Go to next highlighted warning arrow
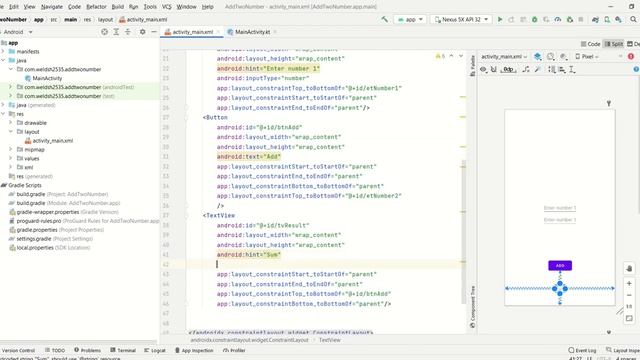This screenshot has width=640, height=360. point(461,56)
